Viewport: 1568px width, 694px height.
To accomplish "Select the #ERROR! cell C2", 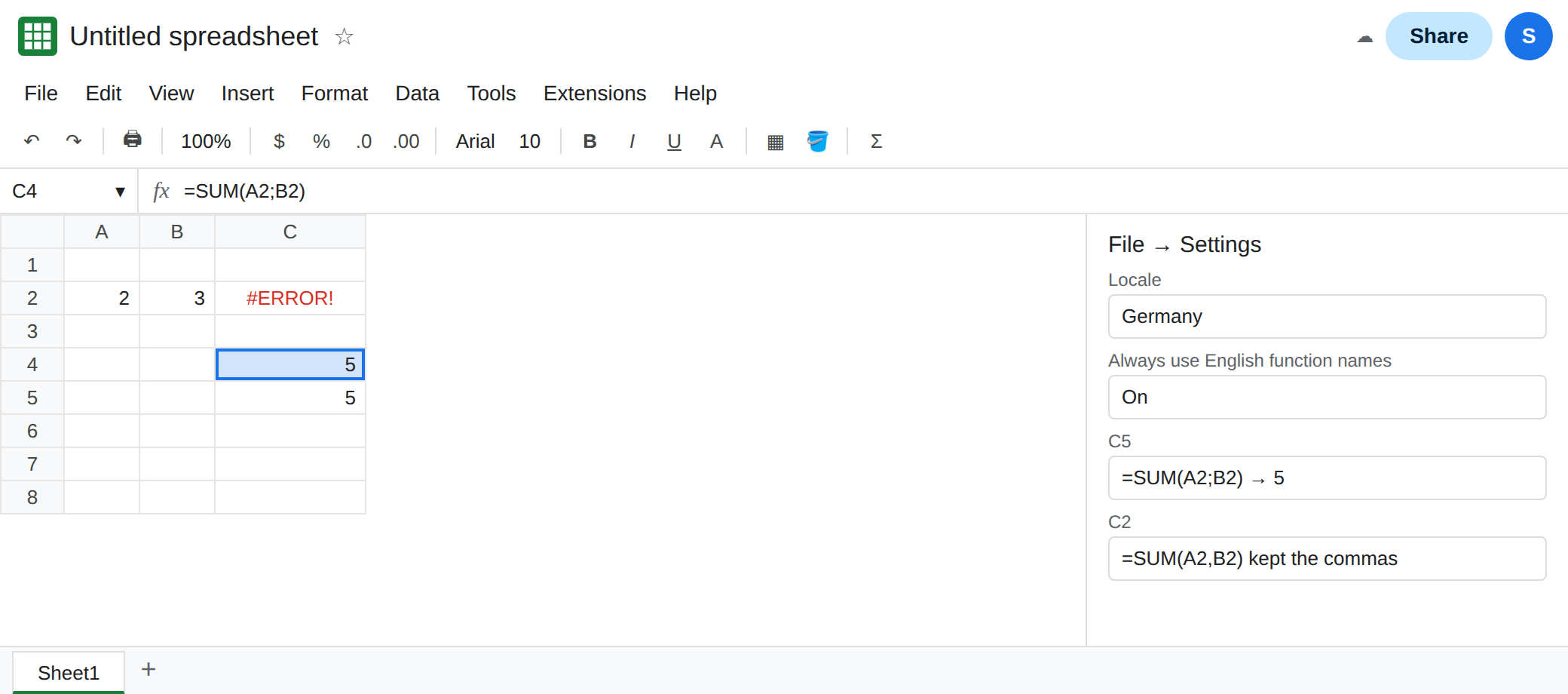I will click(x=290, y=298).
